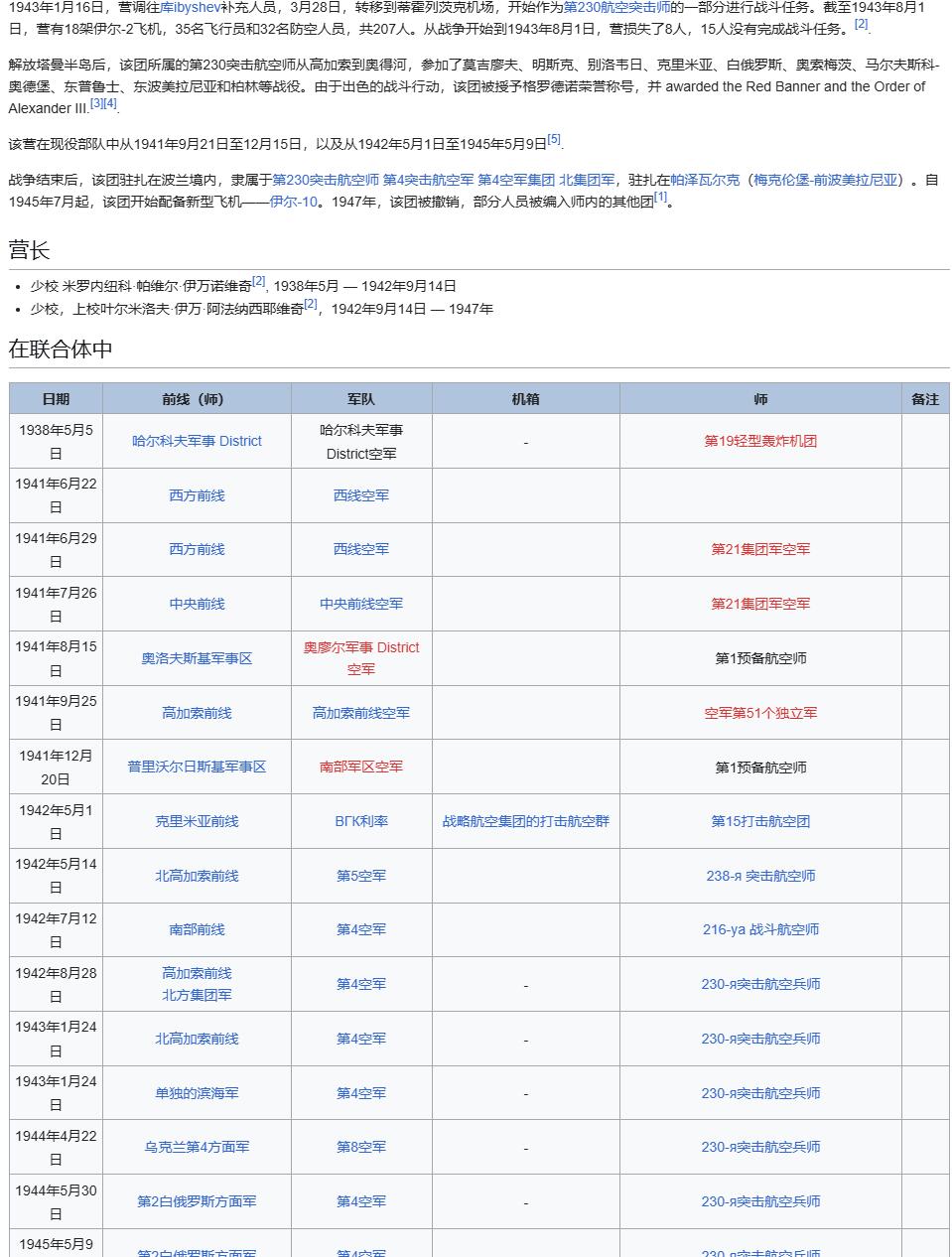Open the 第8空军 link
952x1257 pixels.
pos(361,1147)
